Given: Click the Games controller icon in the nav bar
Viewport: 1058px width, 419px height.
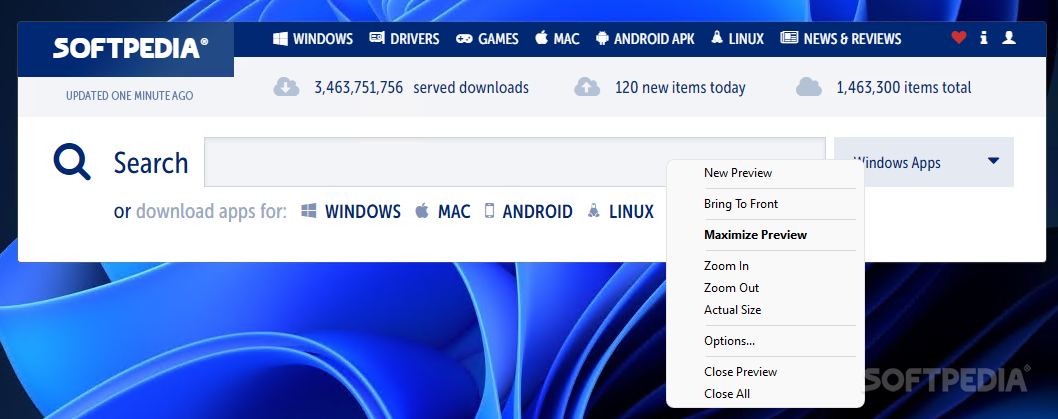Looking at the screenshot, I should pos(464,38).
